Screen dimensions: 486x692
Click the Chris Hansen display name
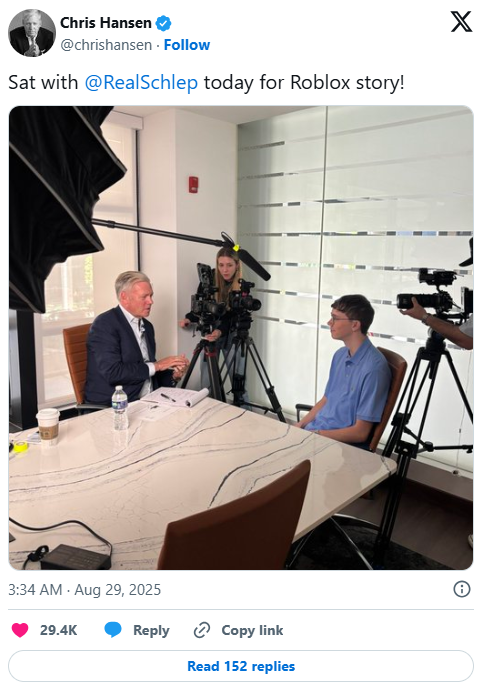[105, 23]
